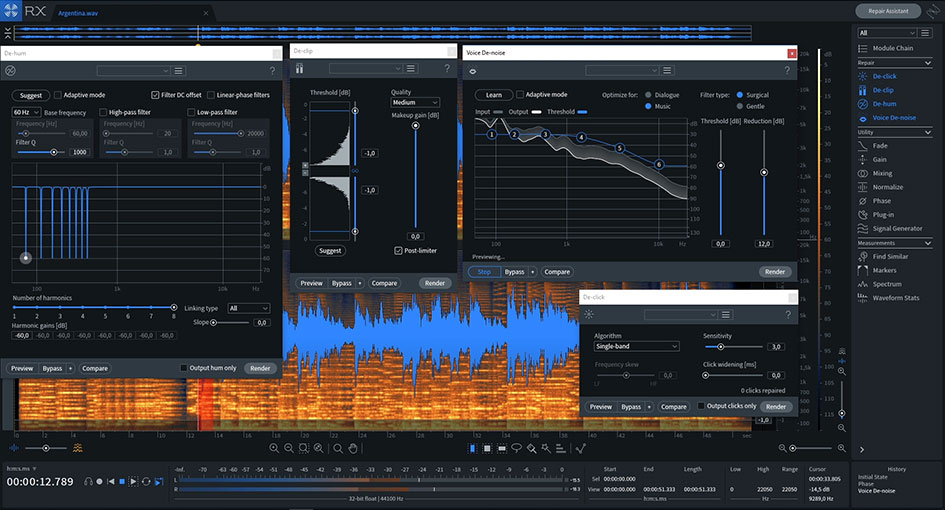
Task: Click the De-hum help question mark
Action: (272, 71)
